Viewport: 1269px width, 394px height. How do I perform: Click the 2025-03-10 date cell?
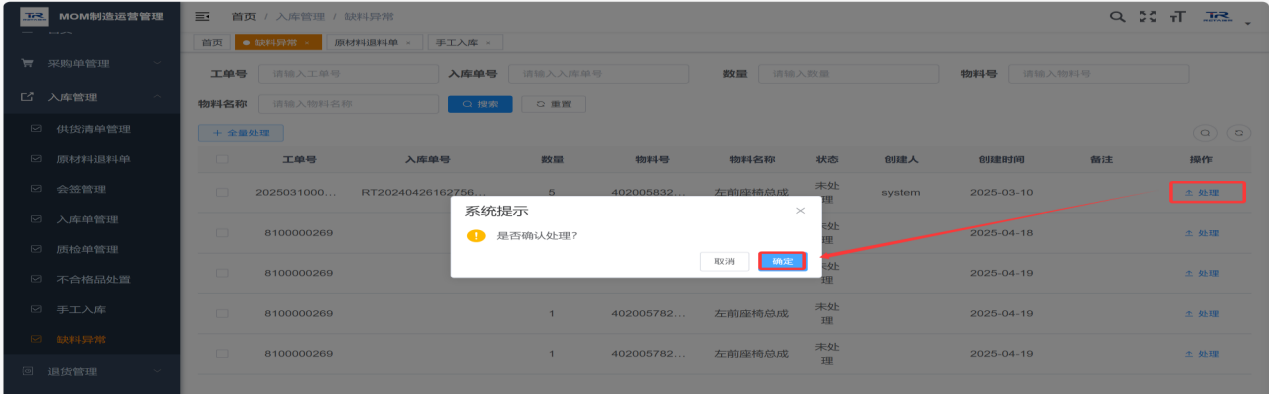pos(1001,192)
